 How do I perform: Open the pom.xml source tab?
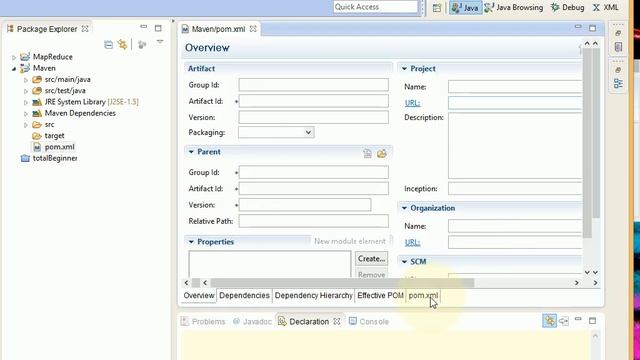[423, 296]
